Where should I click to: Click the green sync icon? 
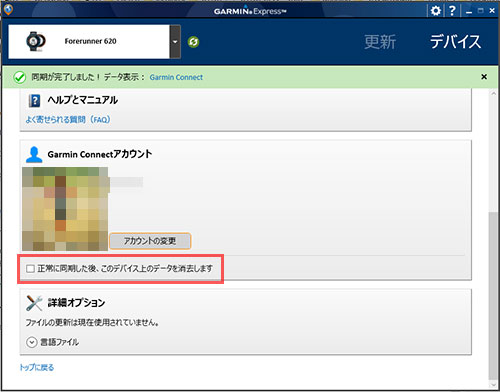click(193, 42)
